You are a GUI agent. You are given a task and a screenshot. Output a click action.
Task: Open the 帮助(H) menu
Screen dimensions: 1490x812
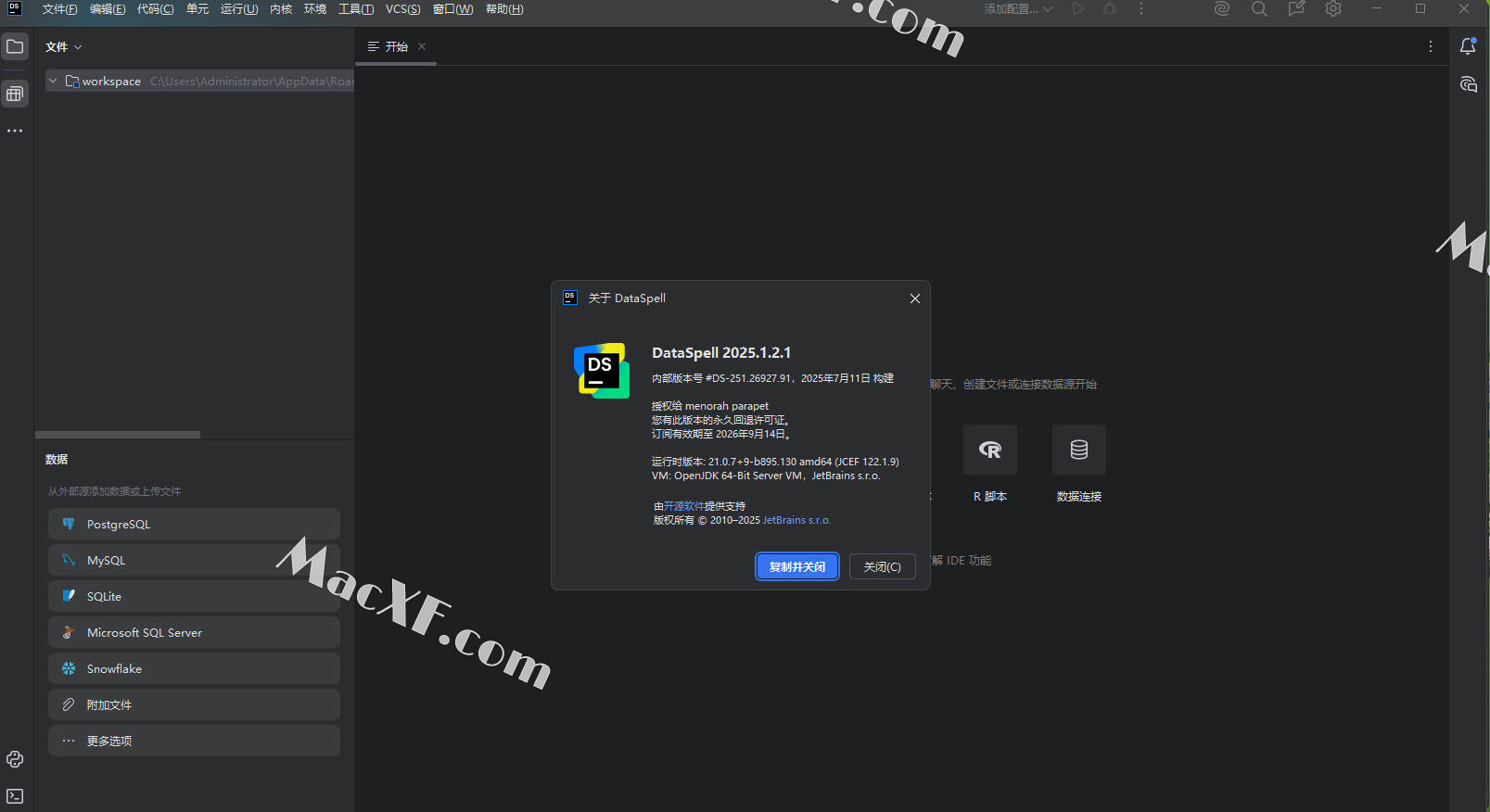tap(504, 9)
